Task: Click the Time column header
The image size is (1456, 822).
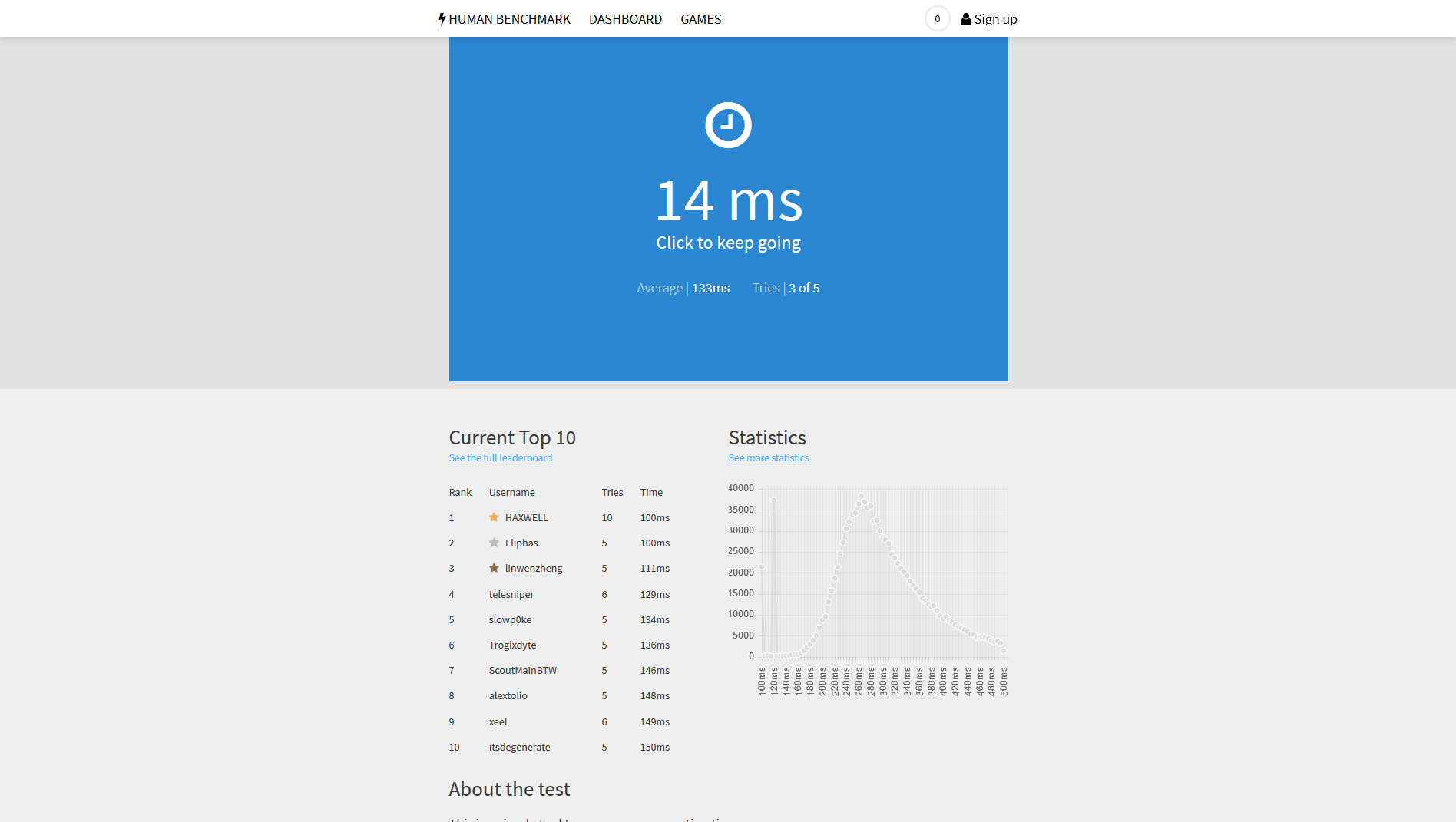Action: (651, 492)
